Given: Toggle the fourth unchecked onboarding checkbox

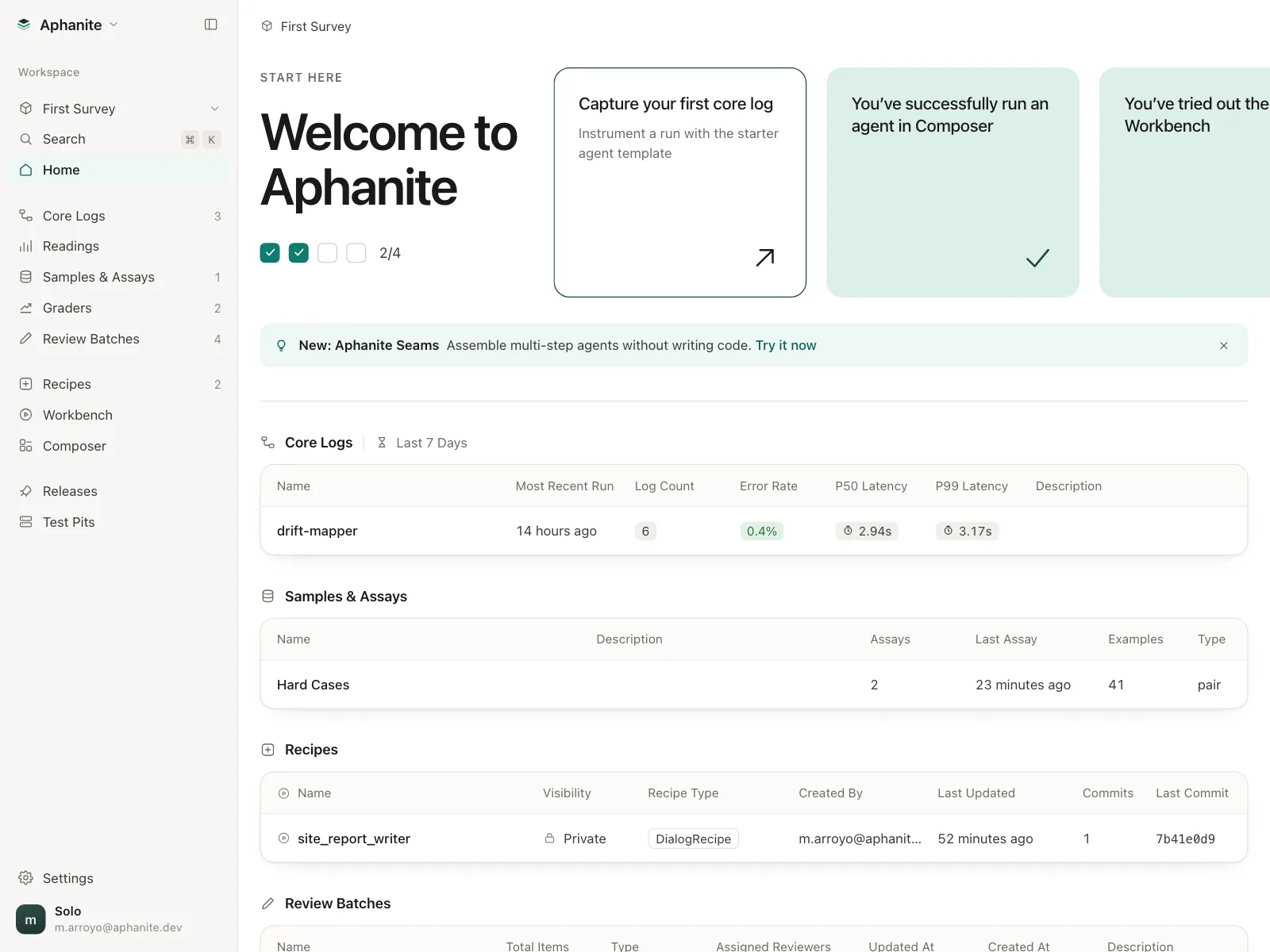Looking at the screenshot, I should (x=356, y=253).
